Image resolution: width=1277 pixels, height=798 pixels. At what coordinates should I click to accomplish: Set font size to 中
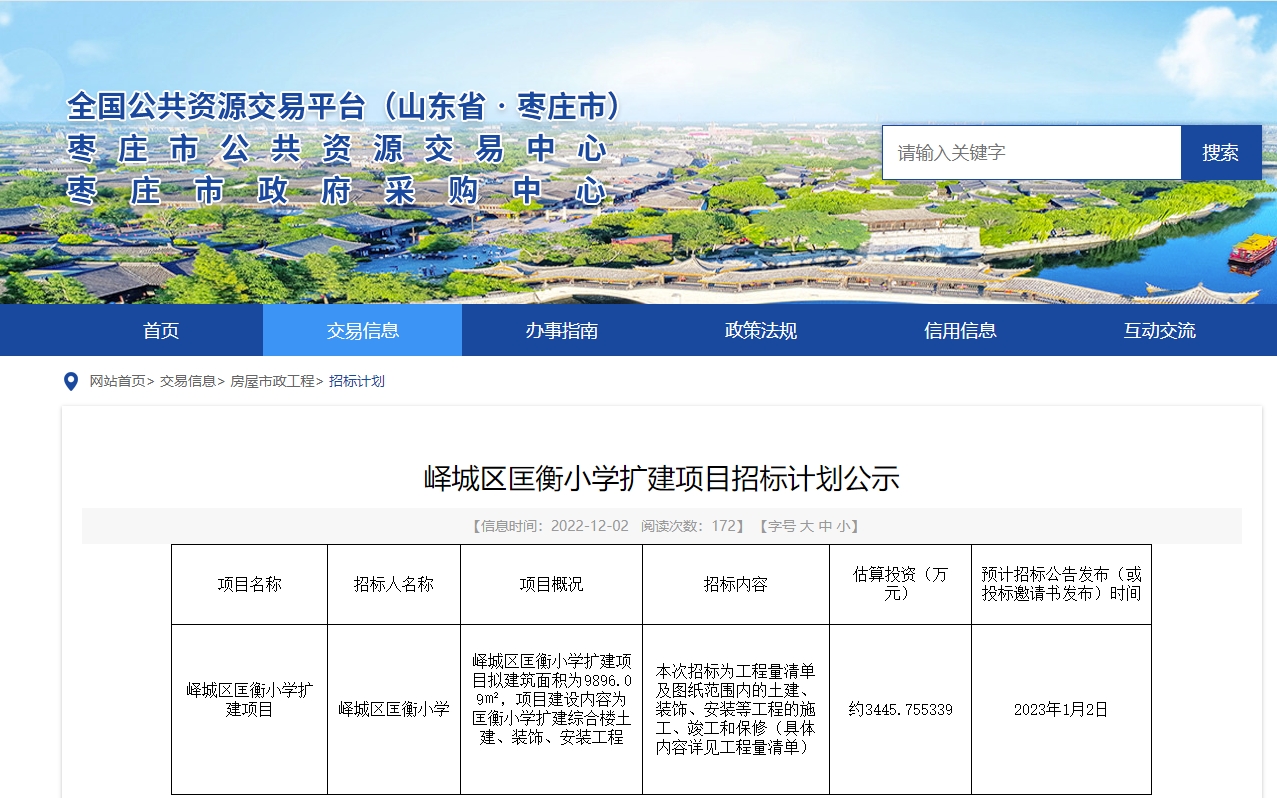tap(824, 526)
